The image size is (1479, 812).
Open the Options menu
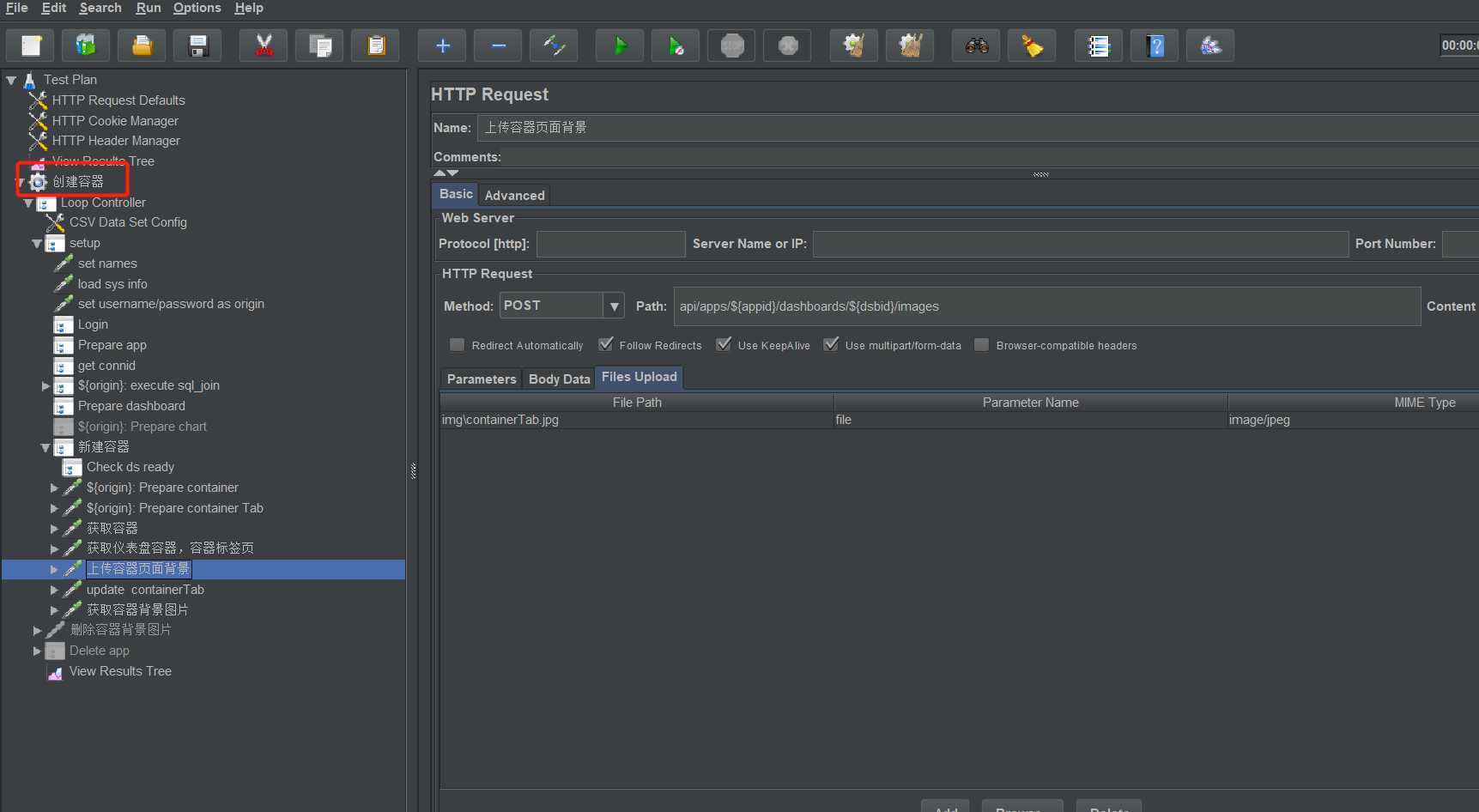pyautogui.click(x=197, y=8)
